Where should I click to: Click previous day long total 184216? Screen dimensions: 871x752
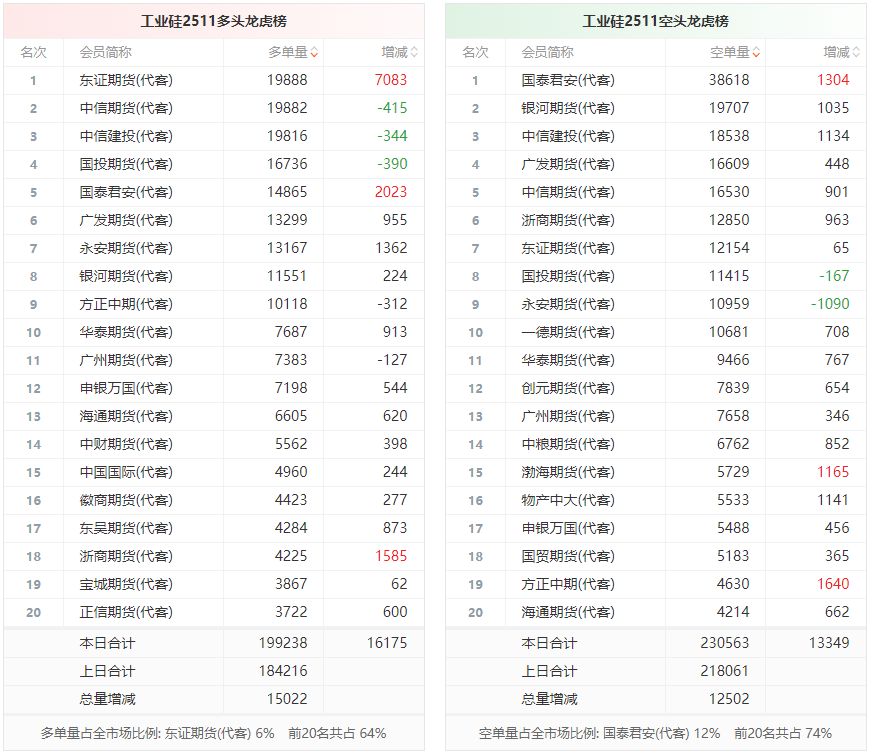[x=283, y=671]
